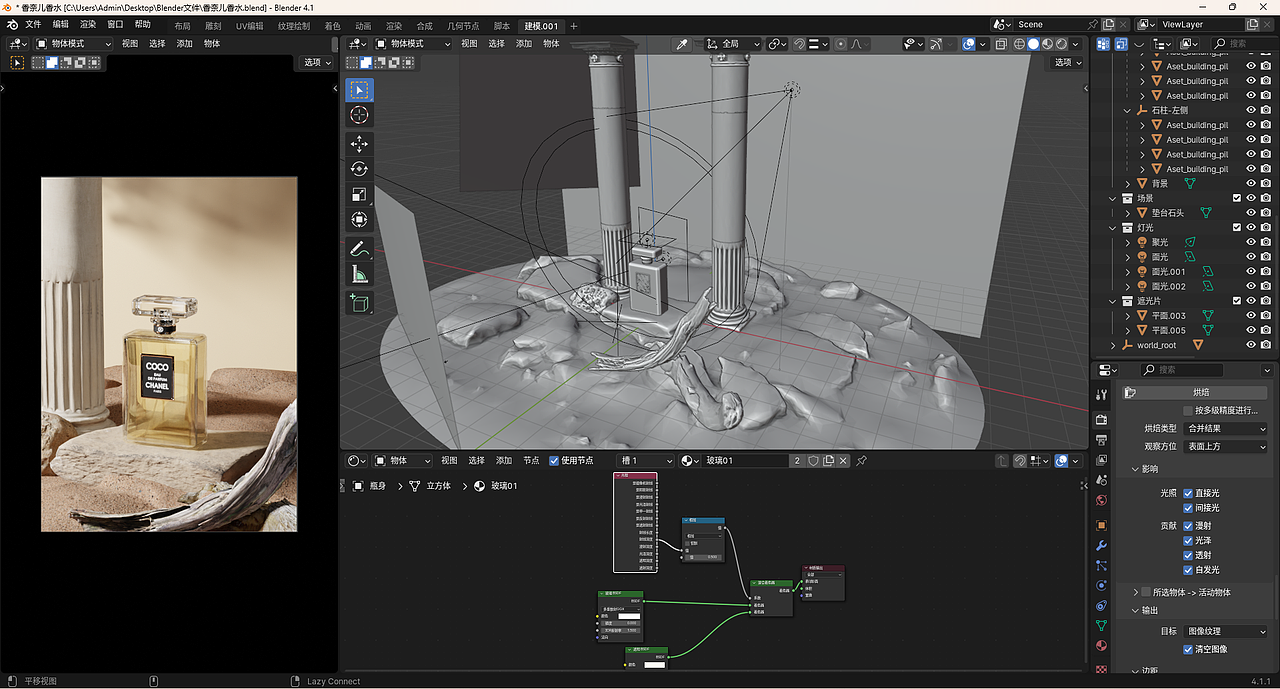Select the Measure tool

(x=359, y=274)
